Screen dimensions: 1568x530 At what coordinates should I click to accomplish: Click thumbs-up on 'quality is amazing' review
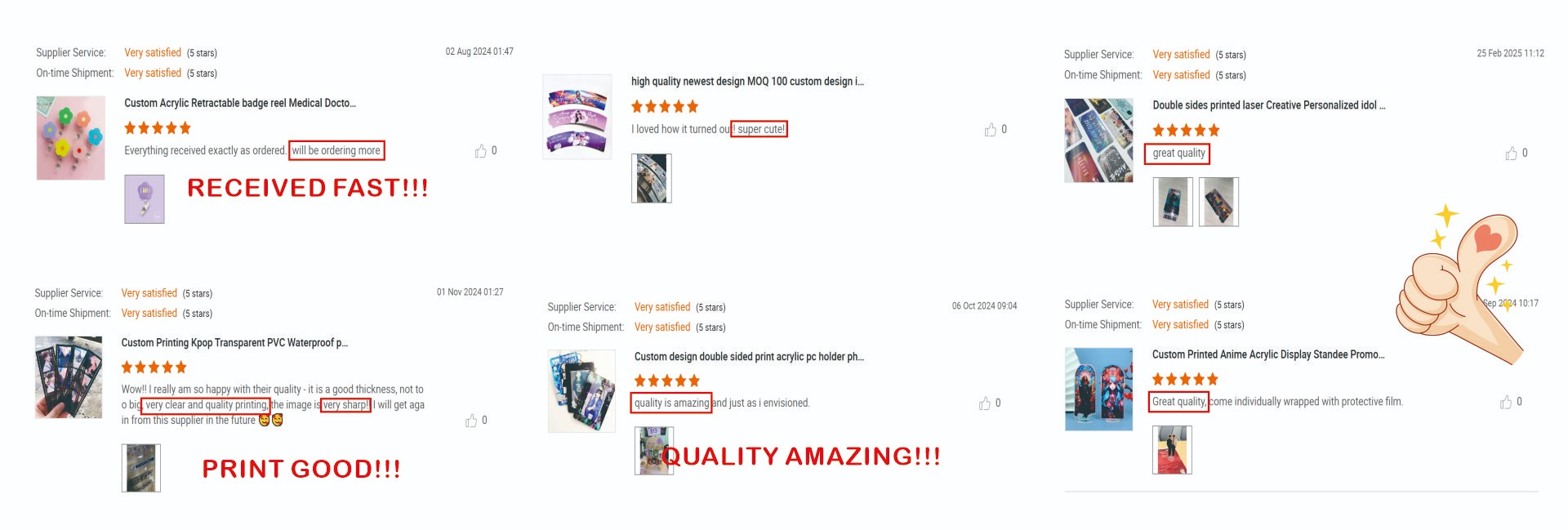984,403
